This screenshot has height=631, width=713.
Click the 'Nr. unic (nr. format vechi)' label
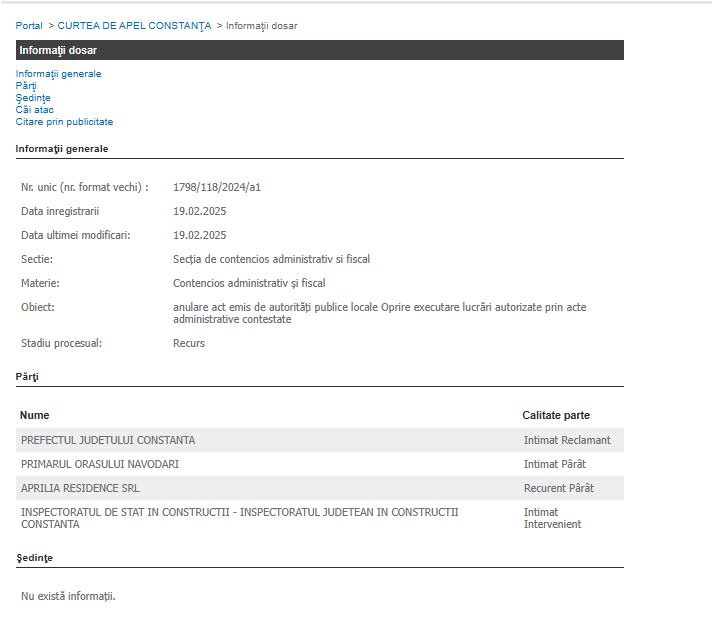pos(85,187)
